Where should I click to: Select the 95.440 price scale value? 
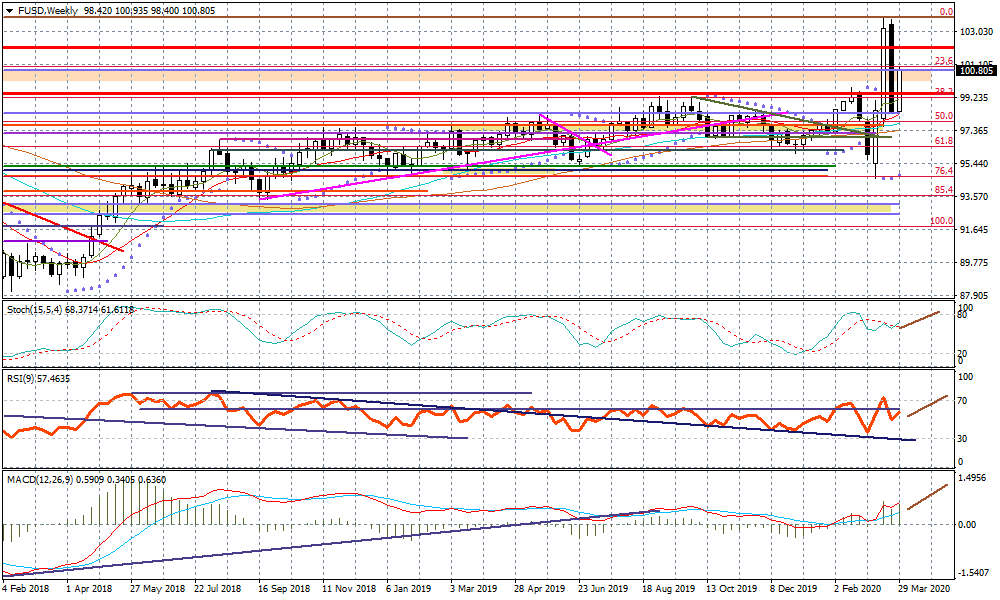pyautogui.click(x=976, y=164)
